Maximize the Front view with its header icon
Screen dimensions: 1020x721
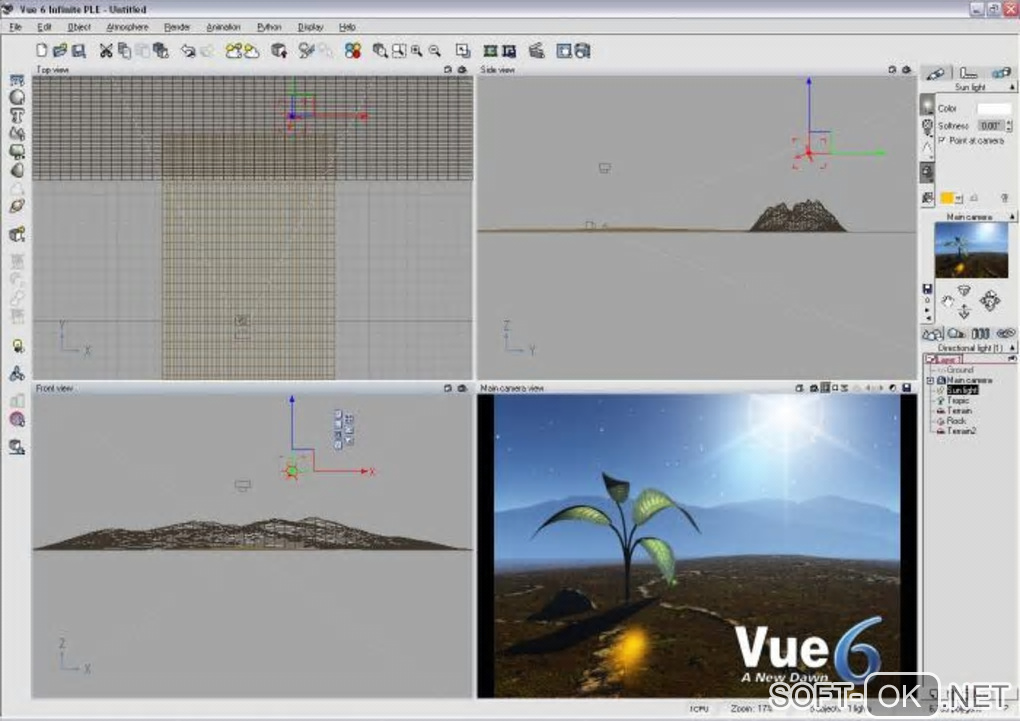pyautogui.click(x=448, y=388)
